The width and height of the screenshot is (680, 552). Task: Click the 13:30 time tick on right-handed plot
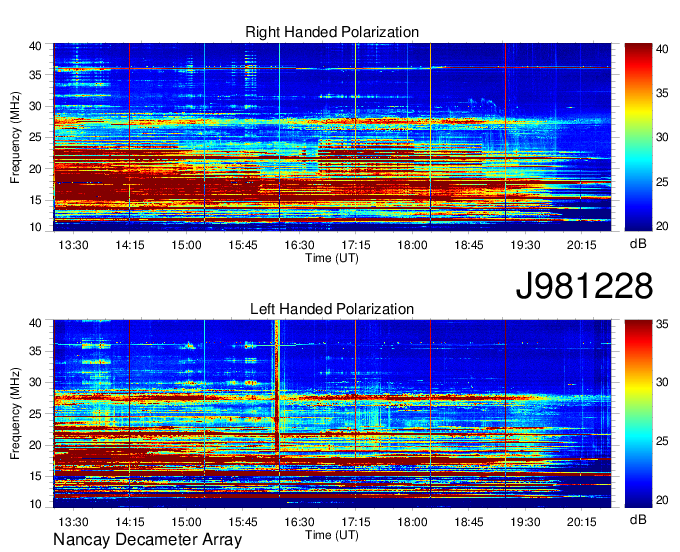(73, 245)
